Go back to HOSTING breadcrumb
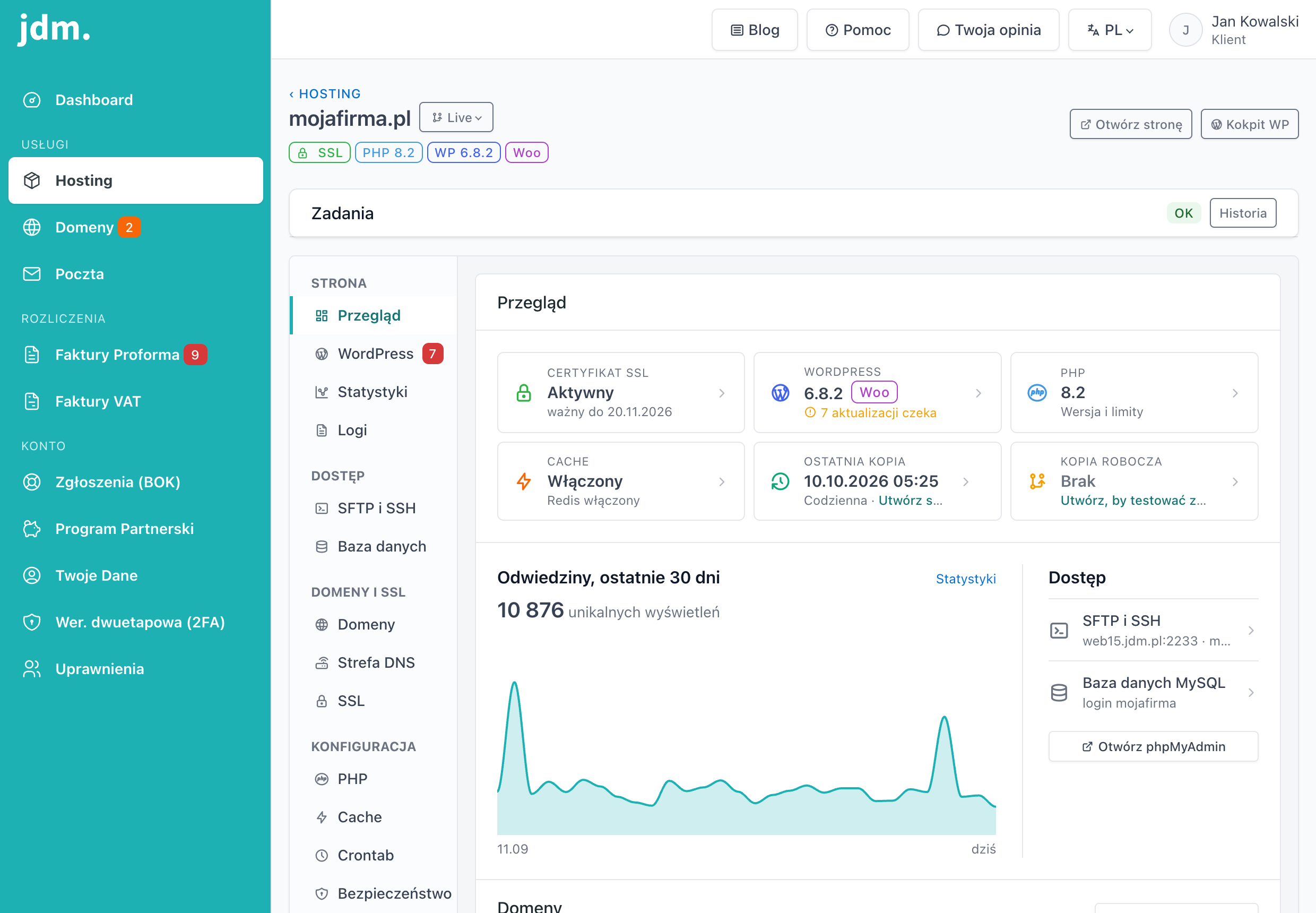 point(325,94)
